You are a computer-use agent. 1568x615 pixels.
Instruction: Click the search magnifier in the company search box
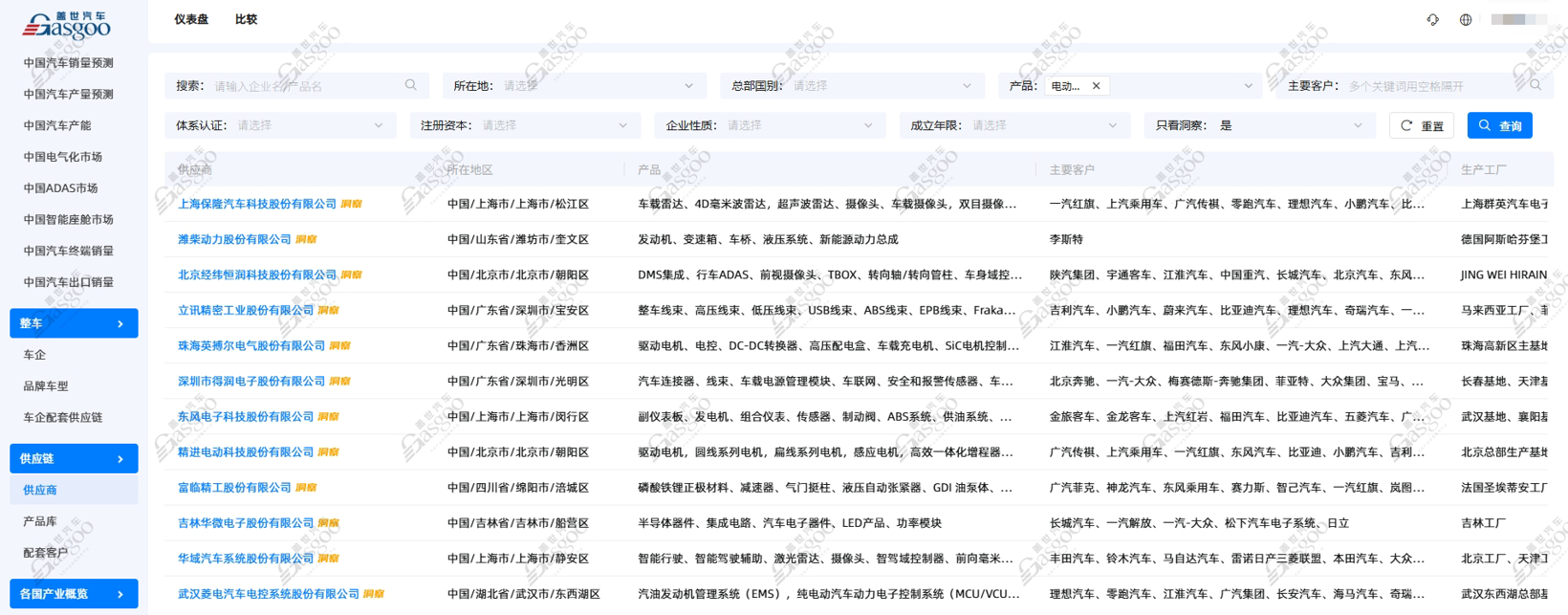[x=411, y=85]
